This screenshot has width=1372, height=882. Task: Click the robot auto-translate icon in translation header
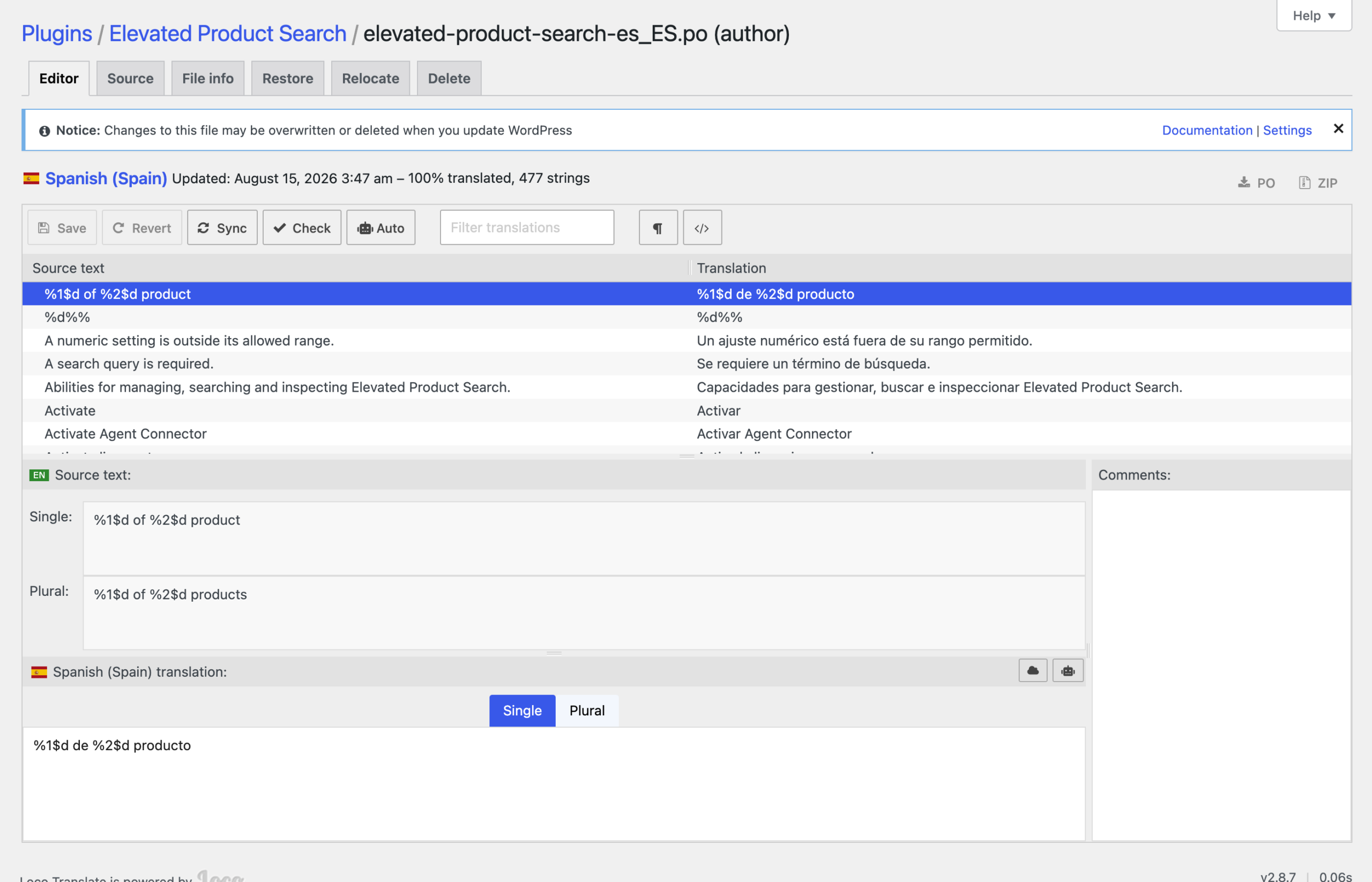[x=1067, y=671]
